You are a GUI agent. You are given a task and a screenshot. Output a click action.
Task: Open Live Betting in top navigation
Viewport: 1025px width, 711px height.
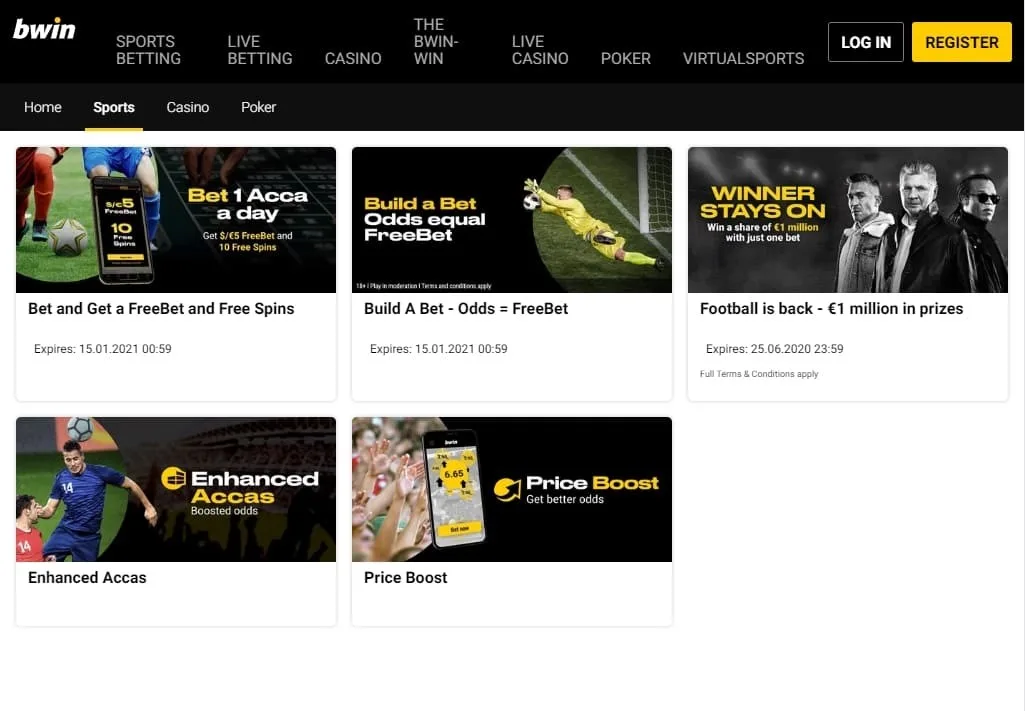[x=260, y=50]
